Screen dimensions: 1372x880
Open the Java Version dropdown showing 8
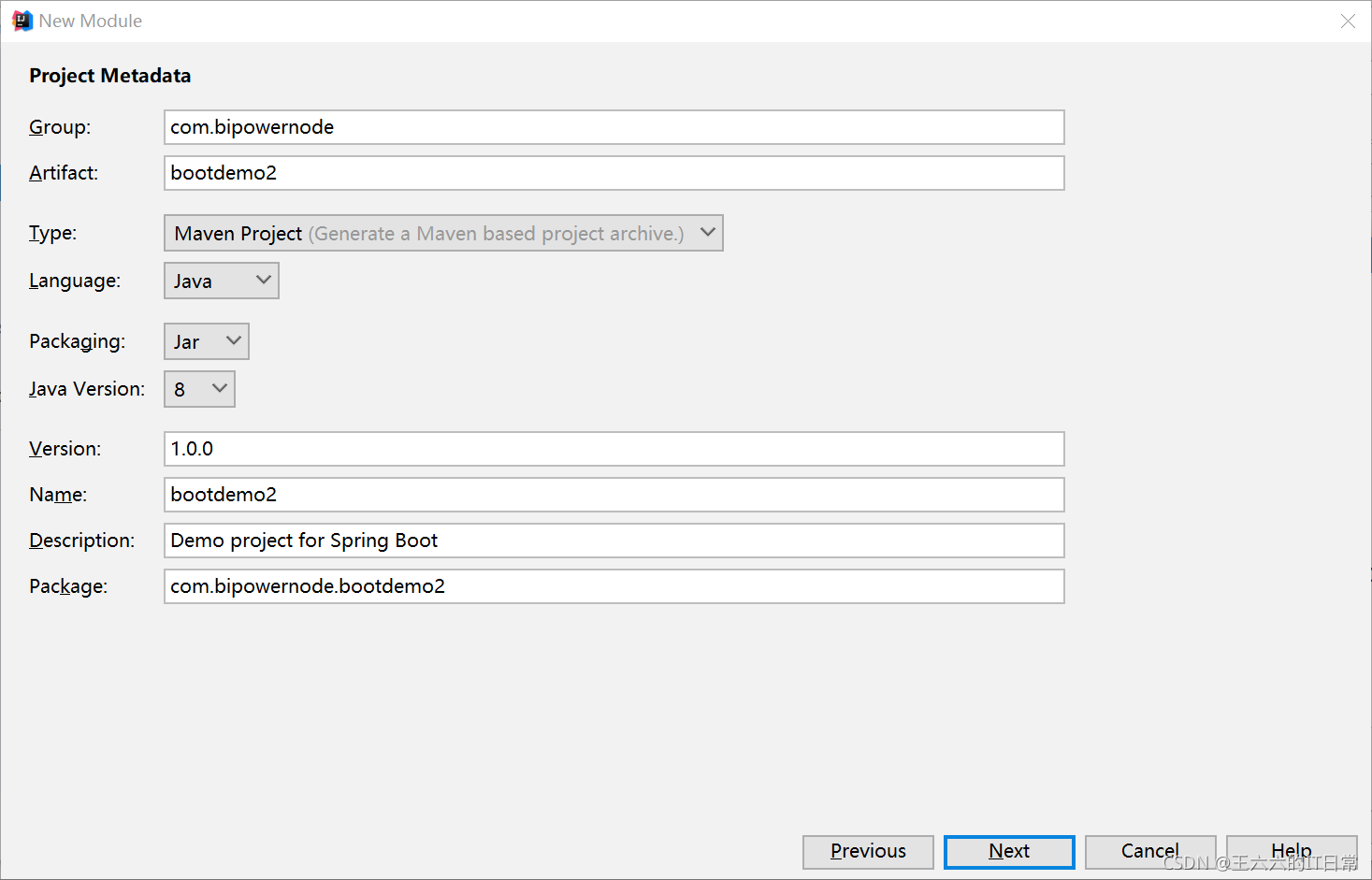(199, 389)
